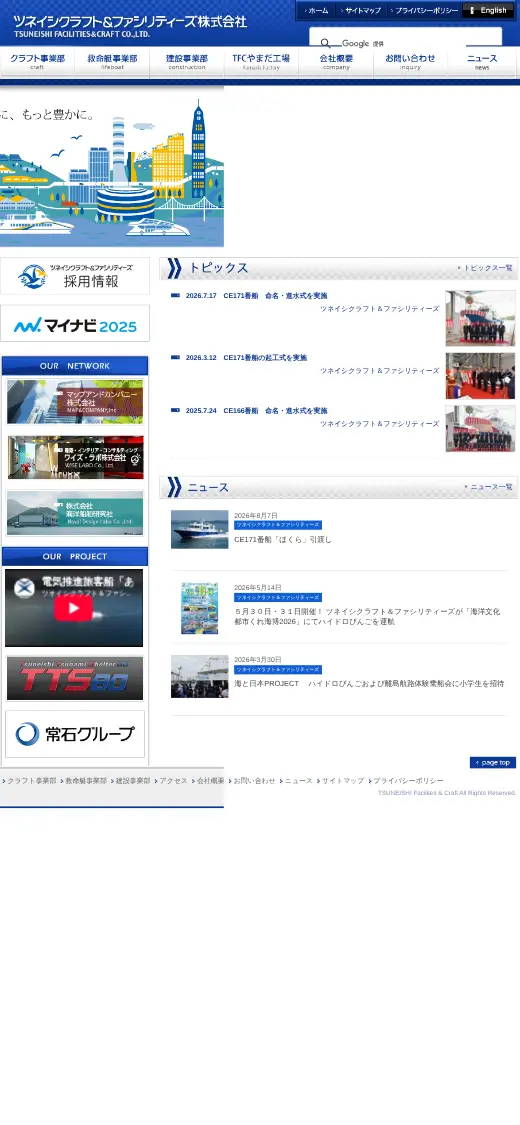The width and height of the screenshot is (520, 1125).
Task: Open the 海と日本PROJECT news thumbnail
Action: click(199, 676)
